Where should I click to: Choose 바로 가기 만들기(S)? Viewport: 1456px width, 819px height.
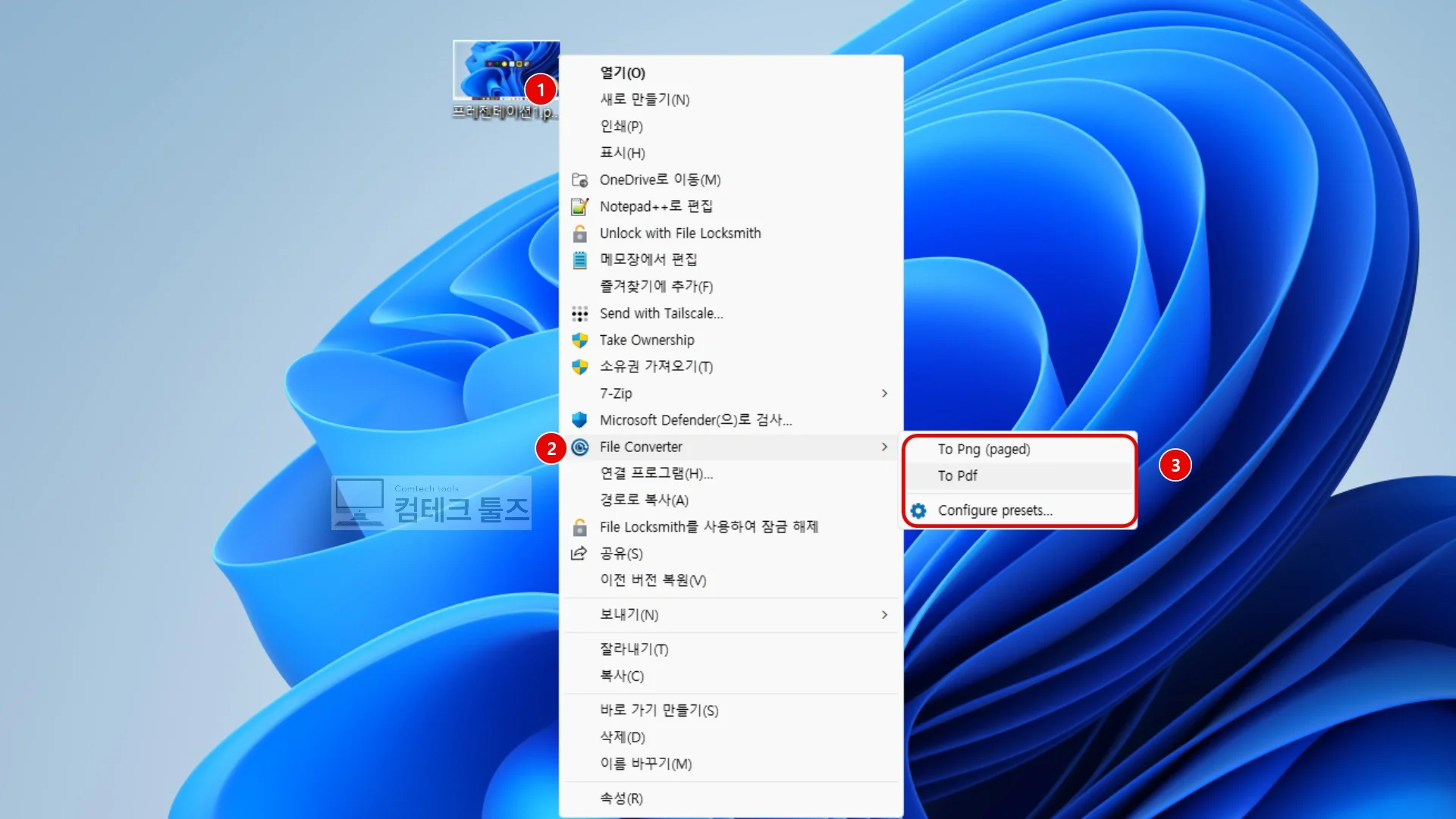coord(731,711)
